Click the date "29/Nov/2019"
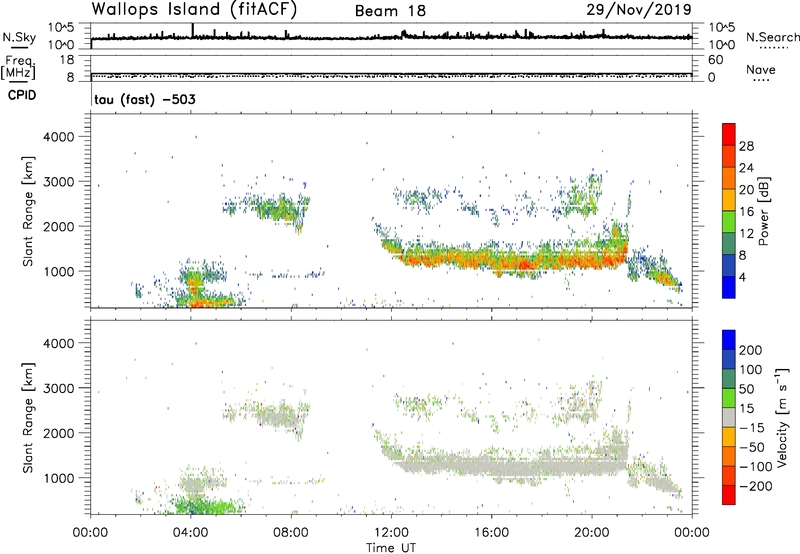800x554 pixels. coord(639,10)
